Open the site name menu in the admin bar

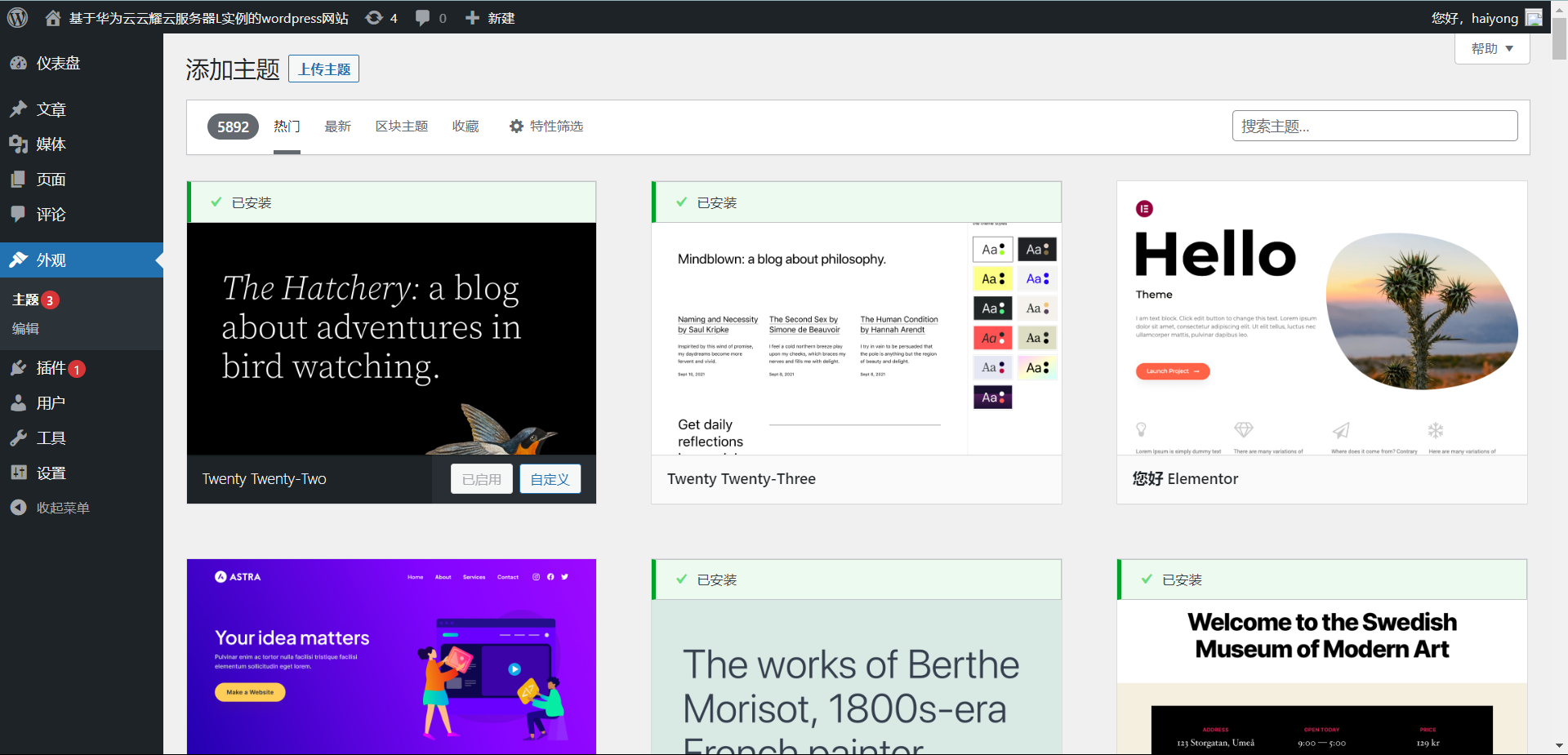coord(197,18)
